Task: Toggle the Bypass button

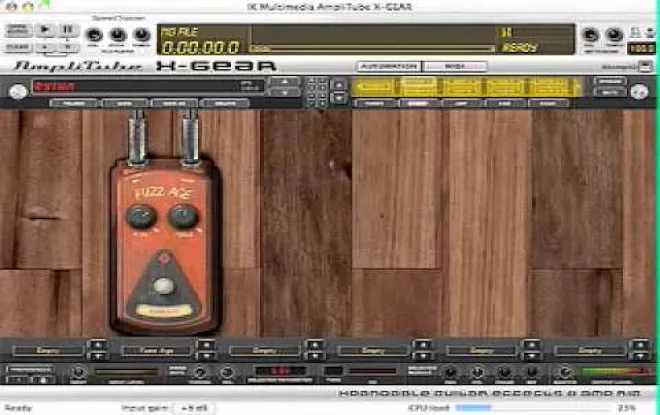Action: [x=609, y=81]
